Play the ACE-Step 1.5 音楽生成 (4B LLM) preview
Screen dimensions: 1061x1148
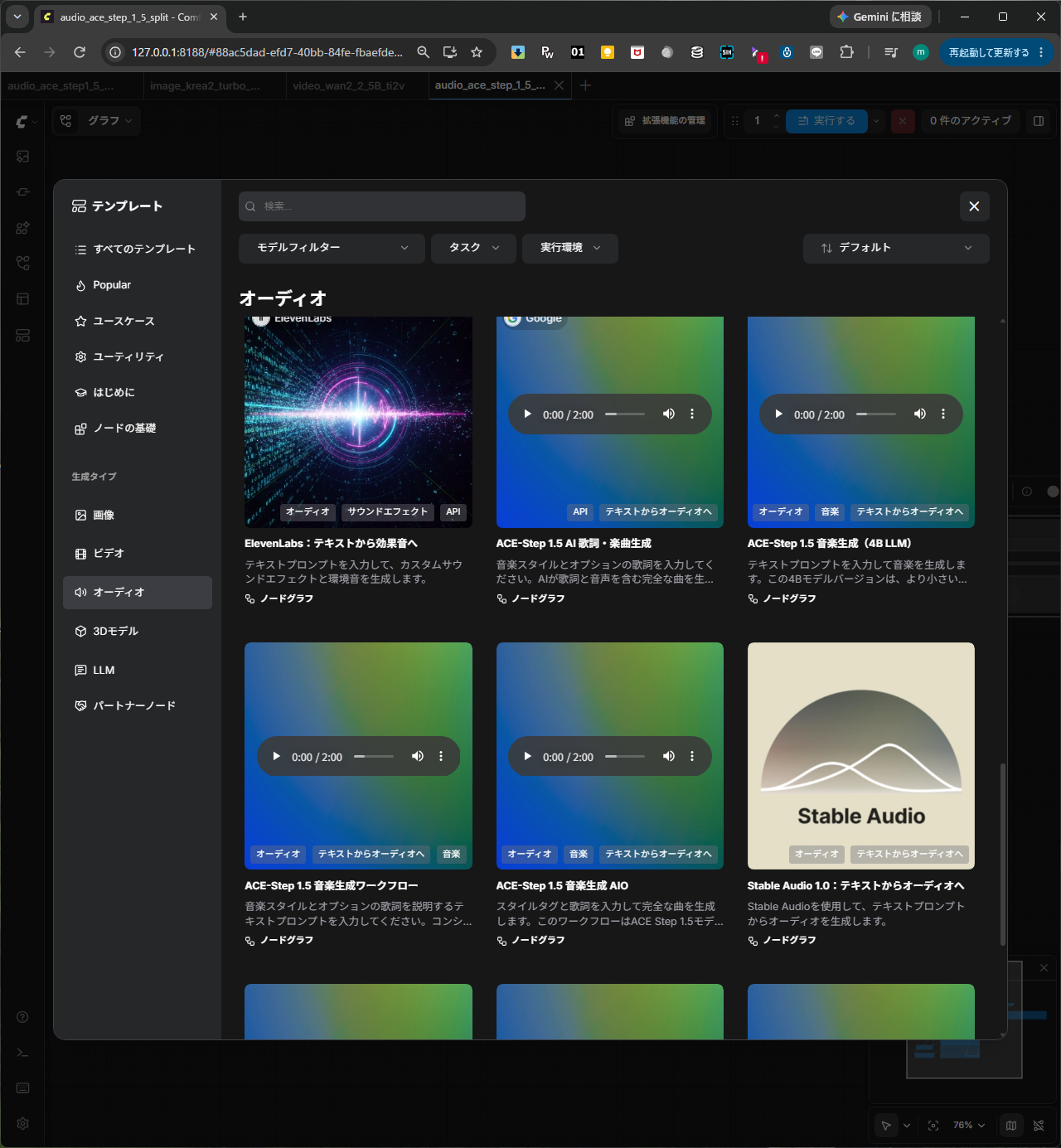point(778,414)
